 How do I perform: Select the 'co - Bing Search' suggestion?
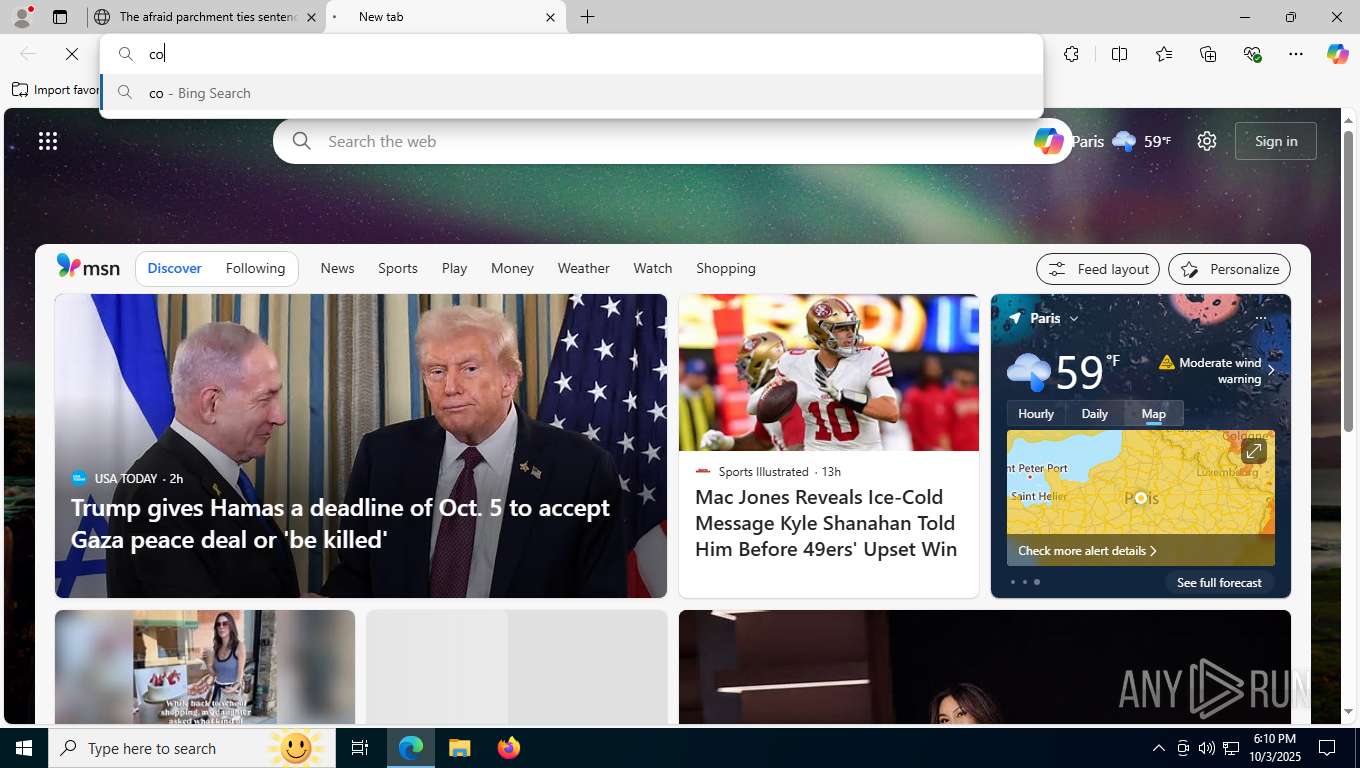[571, 93]
